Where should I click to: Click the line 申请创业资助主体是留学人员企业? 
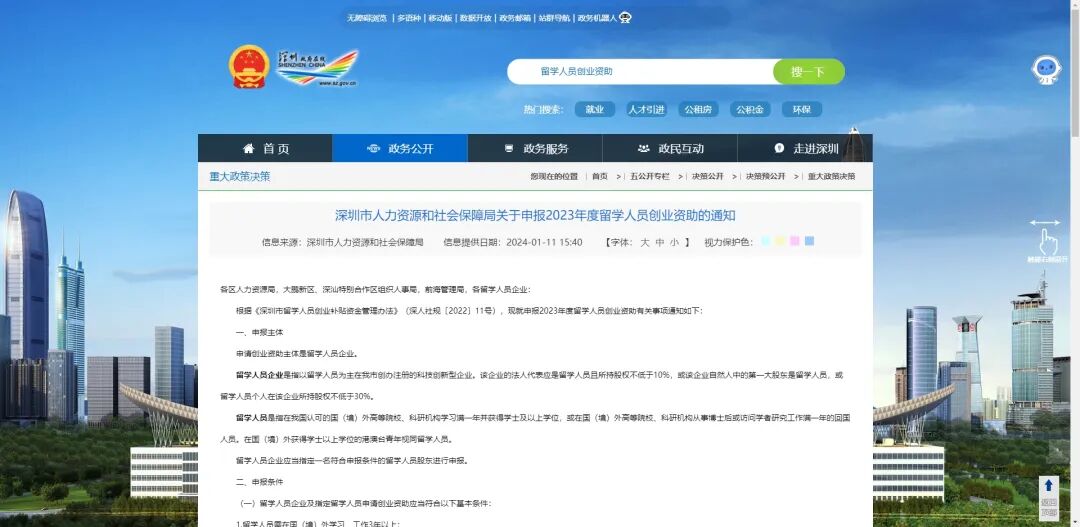(297, 353)
